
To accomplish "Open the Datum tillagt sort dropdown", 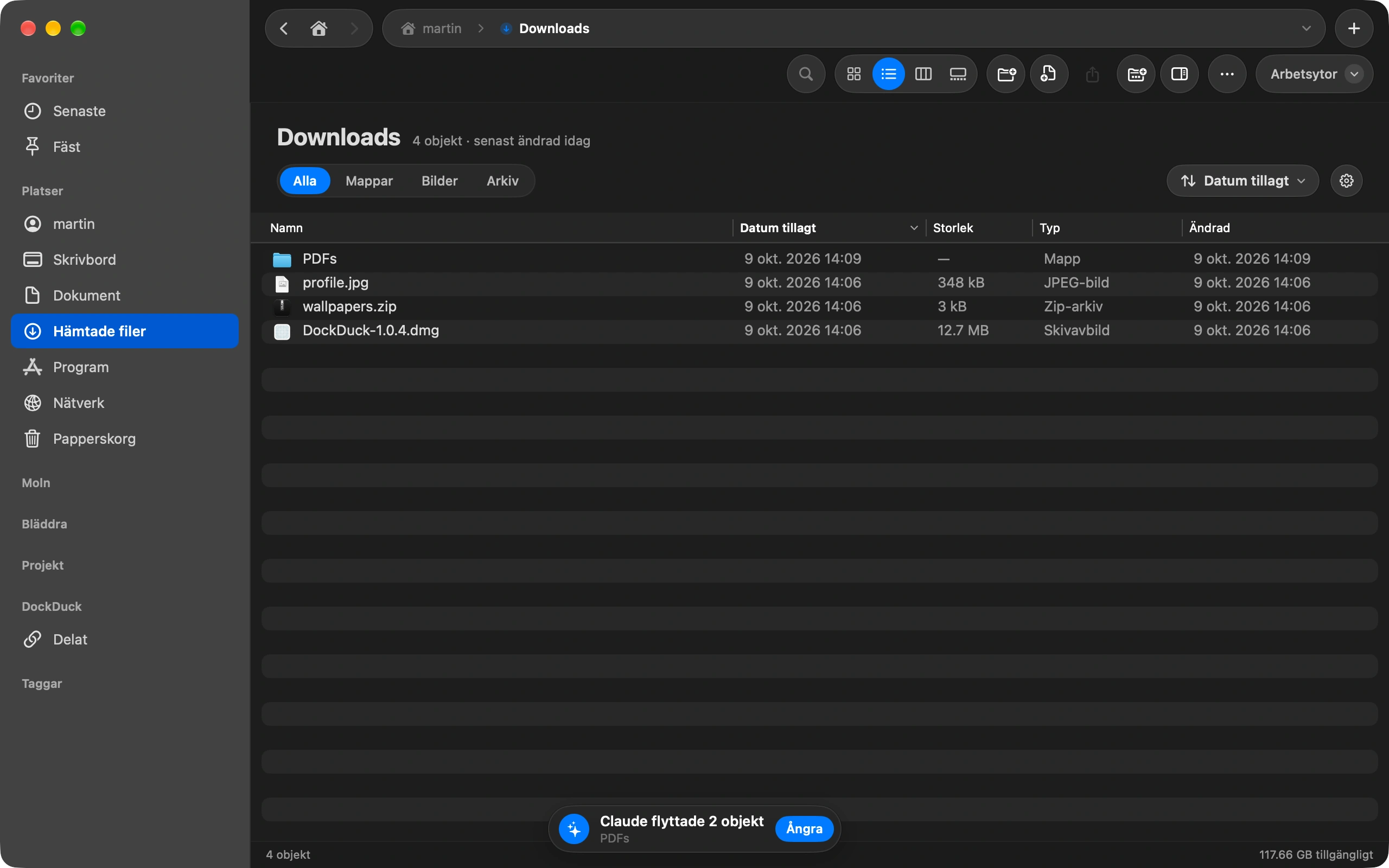I will pyautogui.click(x=1242, y=181).
